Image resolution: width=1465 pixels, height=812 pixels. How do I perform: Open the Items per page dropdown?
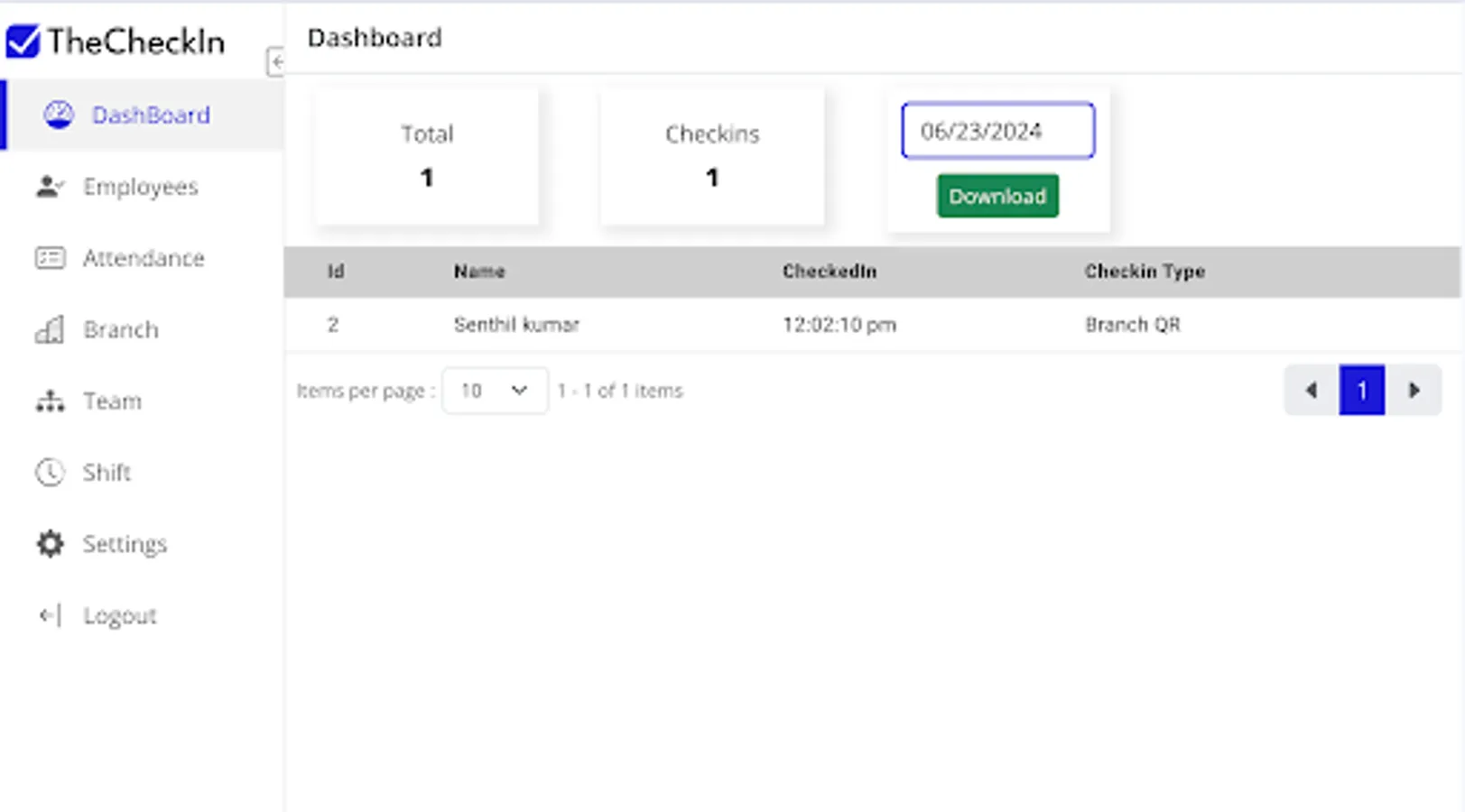(x=495, y=390)
